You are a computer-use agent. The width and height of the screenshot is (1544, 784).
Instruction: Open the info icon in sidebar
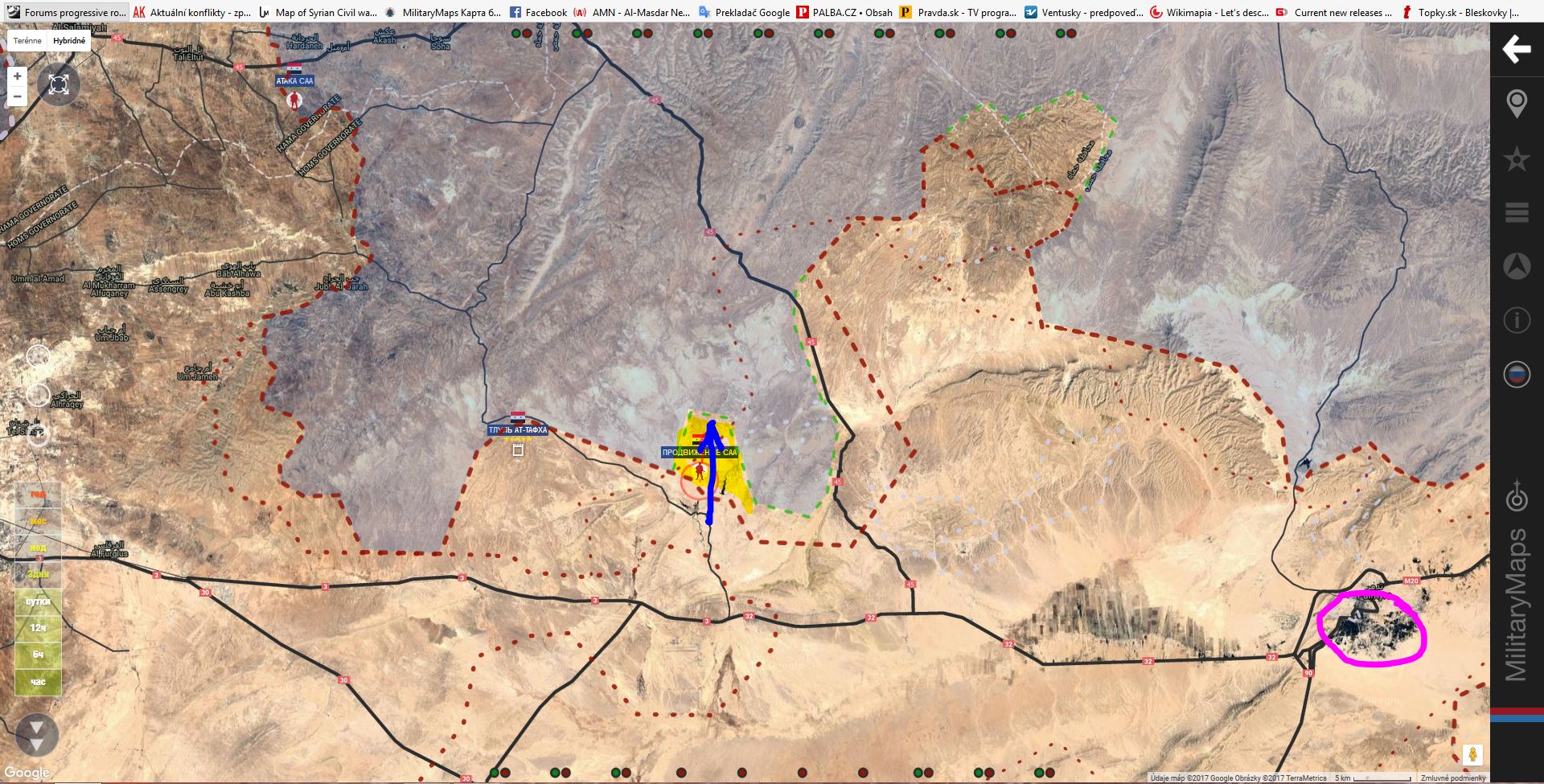pyautogui.click(x=1516, y=320)
